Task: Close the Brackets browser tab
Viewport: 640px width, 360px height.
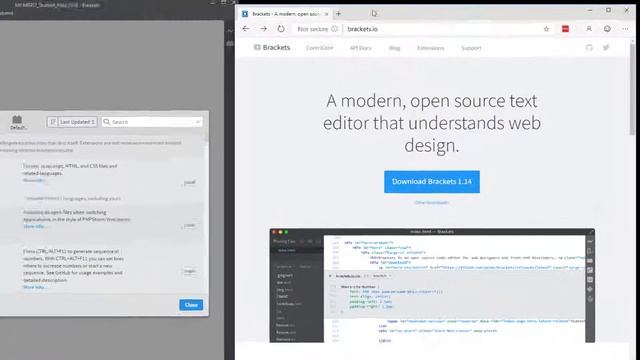Action: [x=326, y=14]
